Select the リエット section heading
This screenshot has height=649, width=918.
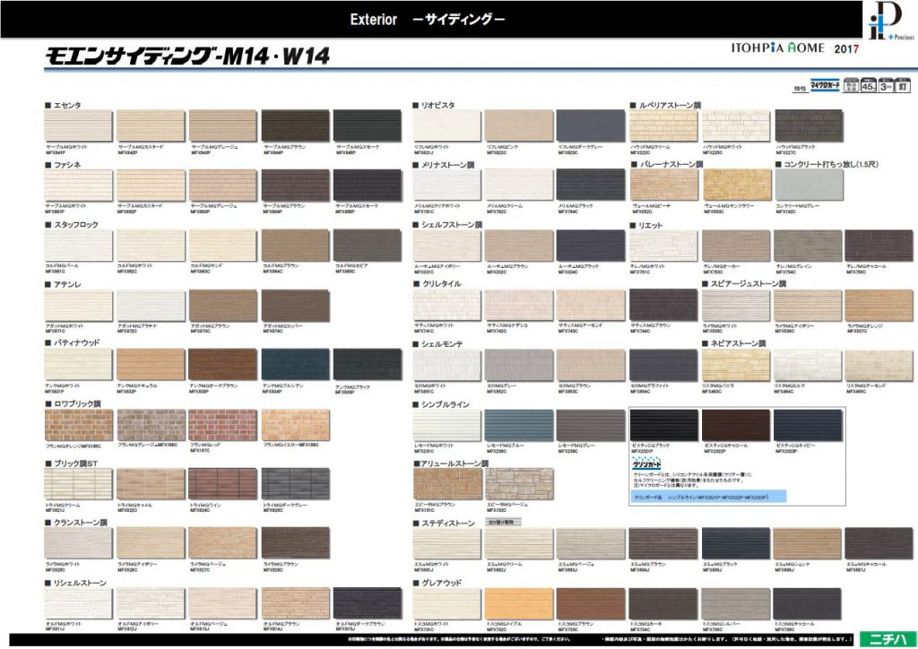tap(647, 225)
